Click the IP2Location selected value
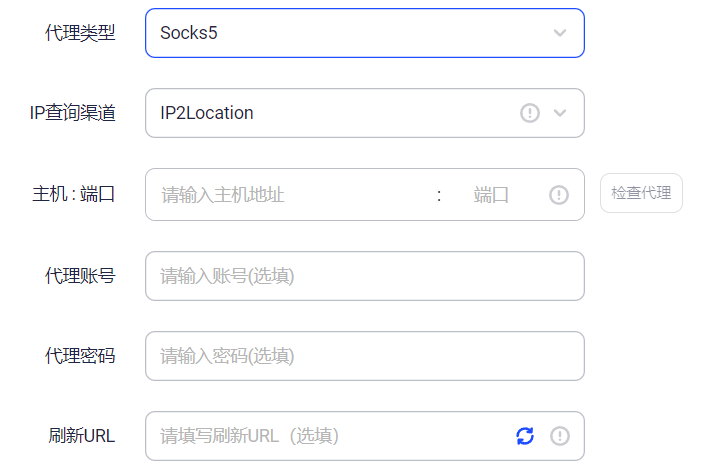 pyautogui.click(x=207, y=113)
